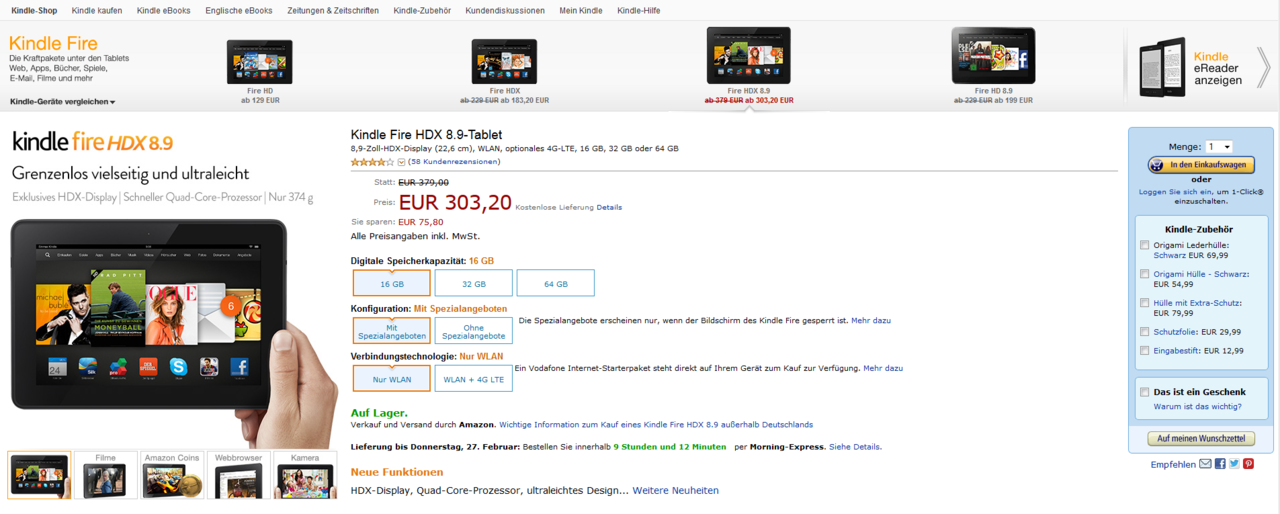Select Fire HDX tablet image

pos(504,62)
